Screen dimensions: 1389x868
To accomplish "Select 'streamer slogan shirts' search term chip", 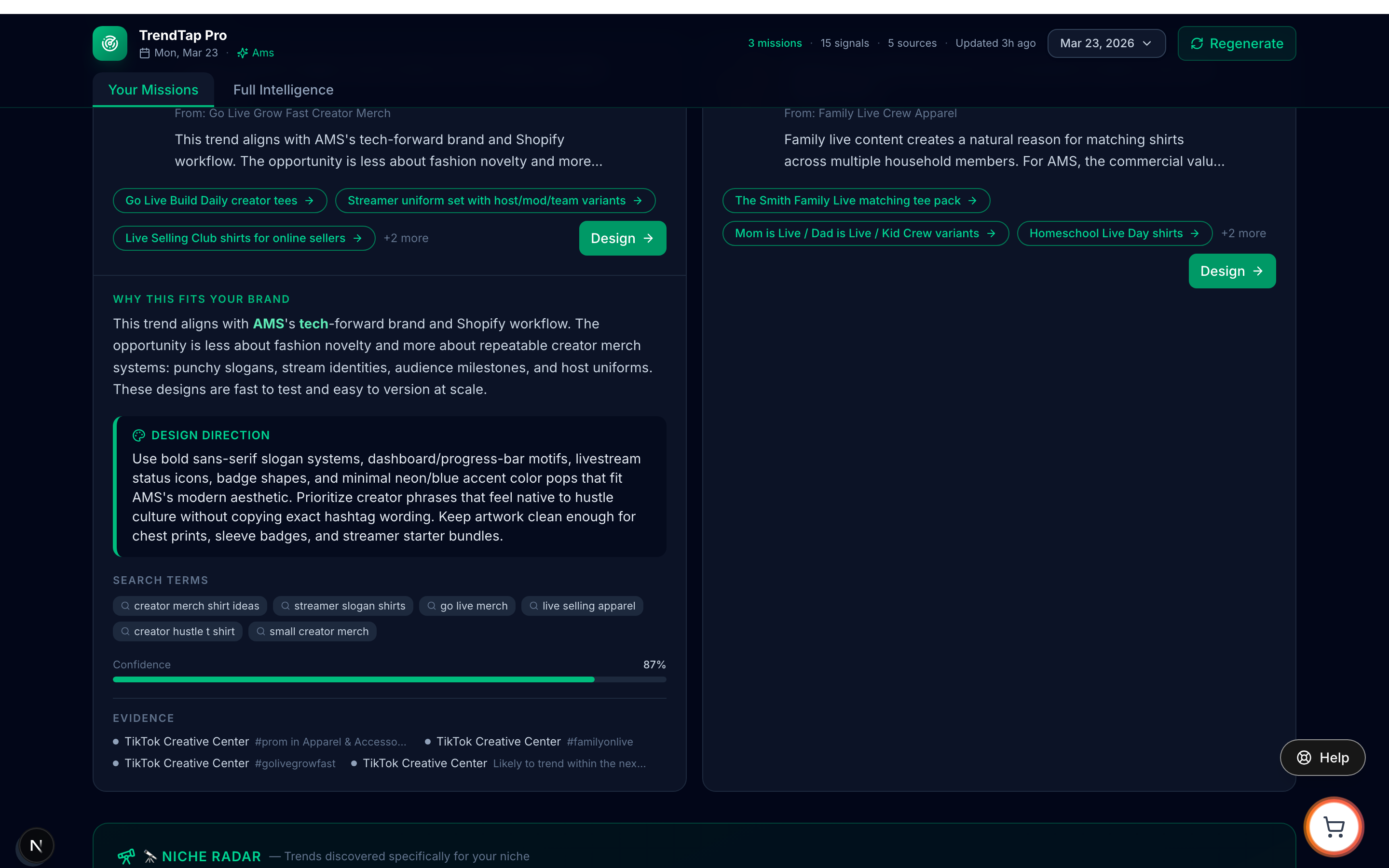I will 342,606.
